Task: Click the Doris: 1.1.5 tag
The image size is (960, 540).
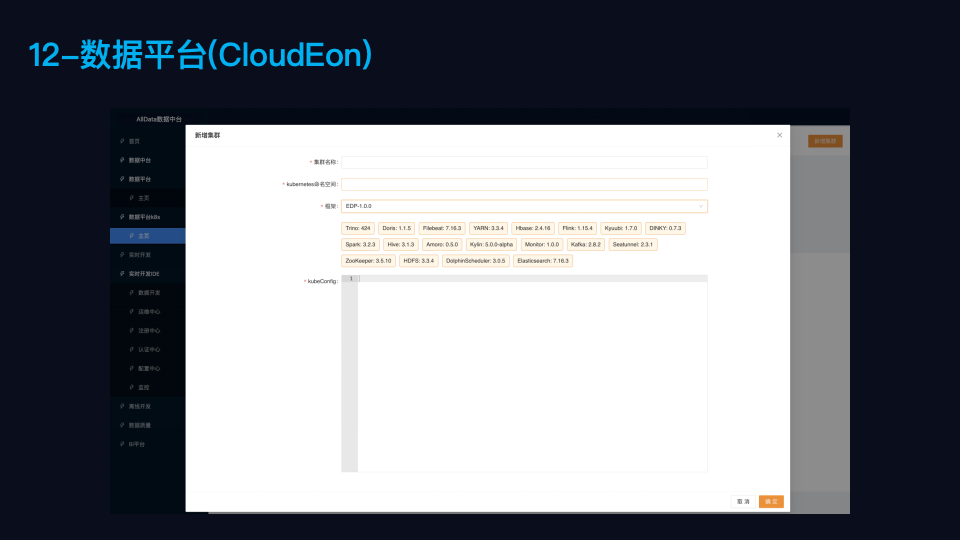Action: [x=397, y=228]
